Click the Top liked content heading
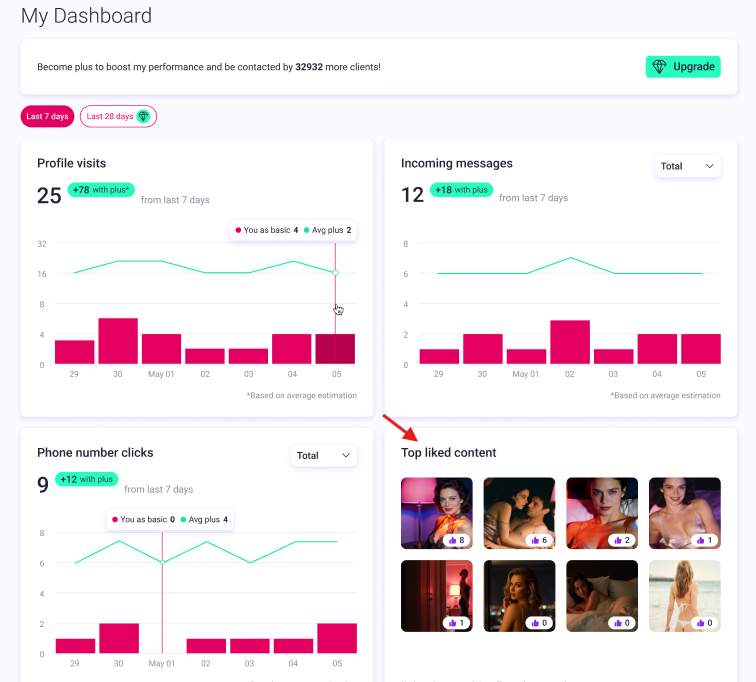This screenshot has width=756, height=682. click(x=448, y=453)
